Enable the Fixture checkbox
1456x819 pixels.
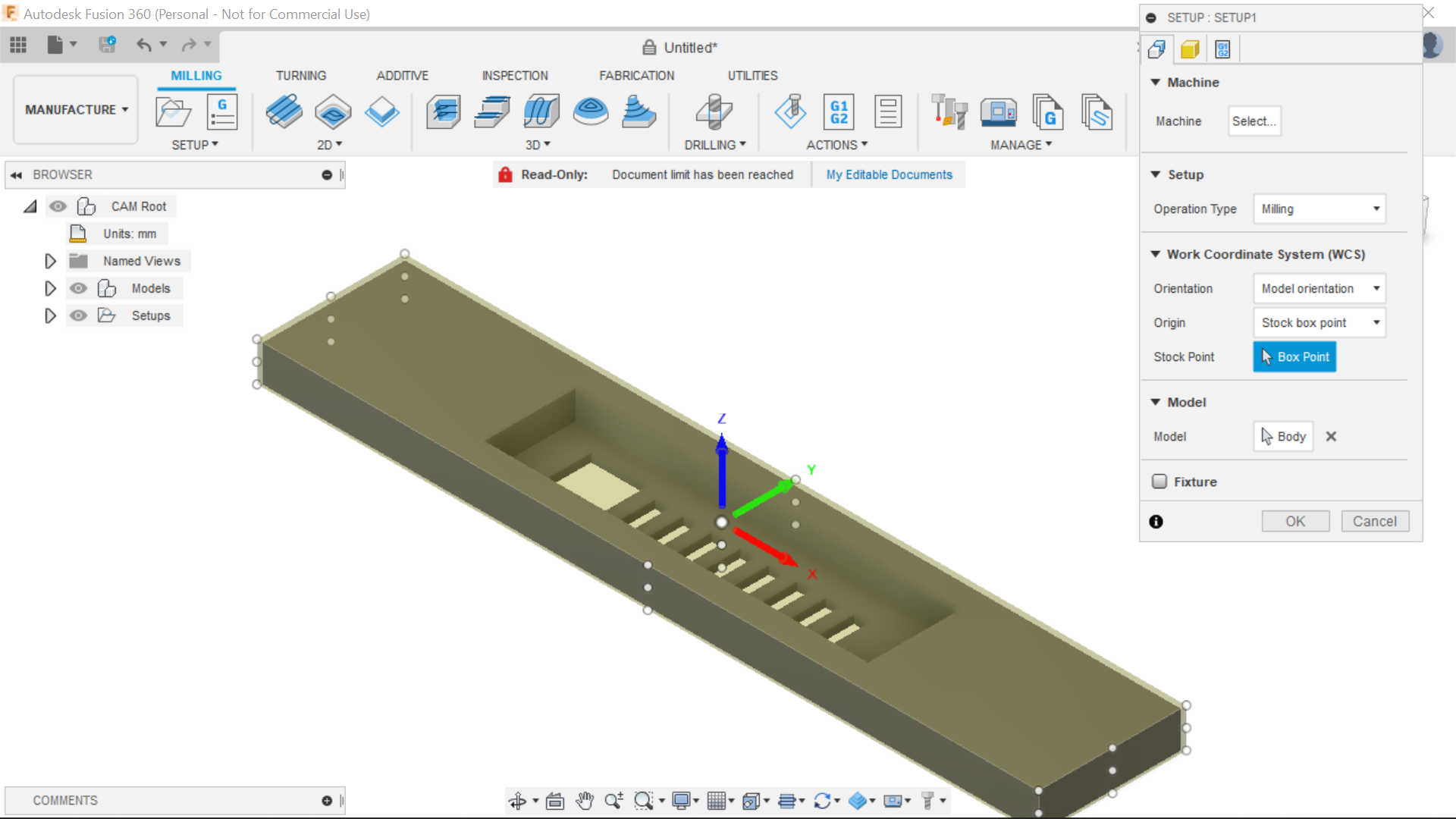[1159, 482]
